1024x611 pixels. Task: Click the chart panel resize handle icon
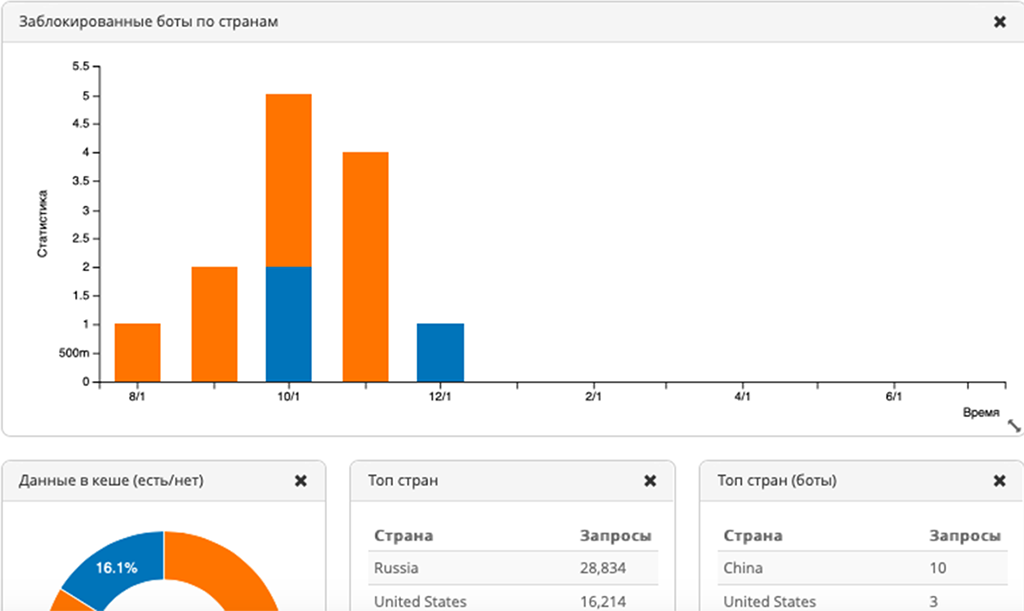(x=1014, y=426)
